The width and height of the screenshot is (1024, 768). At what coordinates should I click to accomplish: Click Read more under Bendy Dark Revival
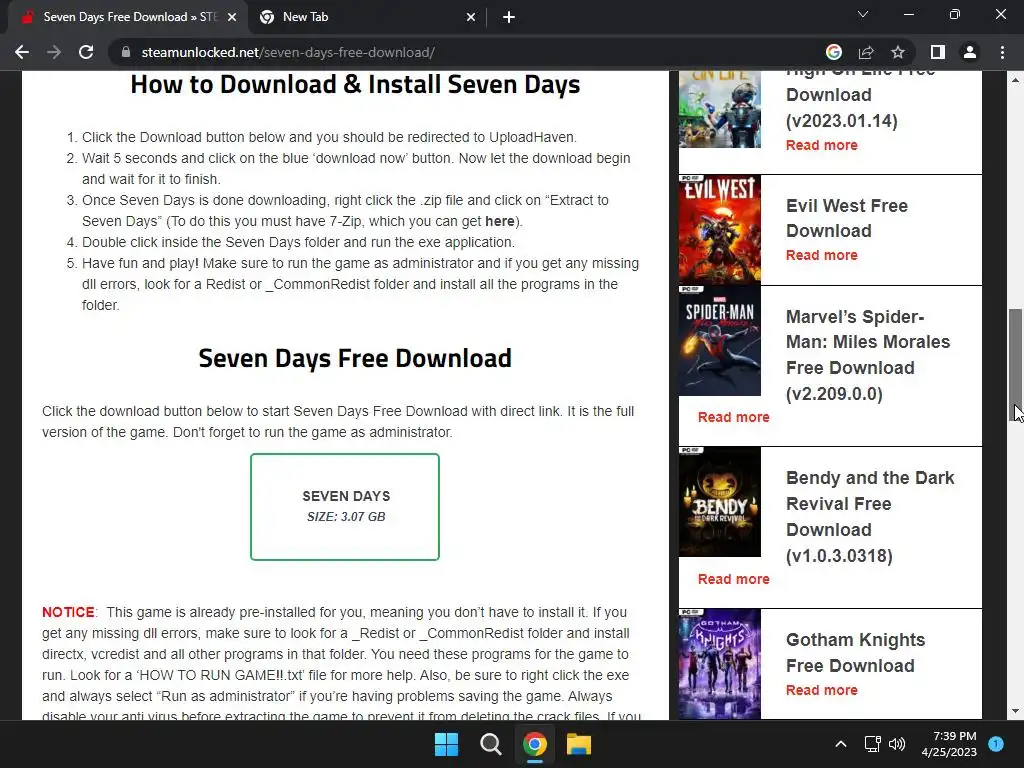pyautogui.click(x=733, y=579)
